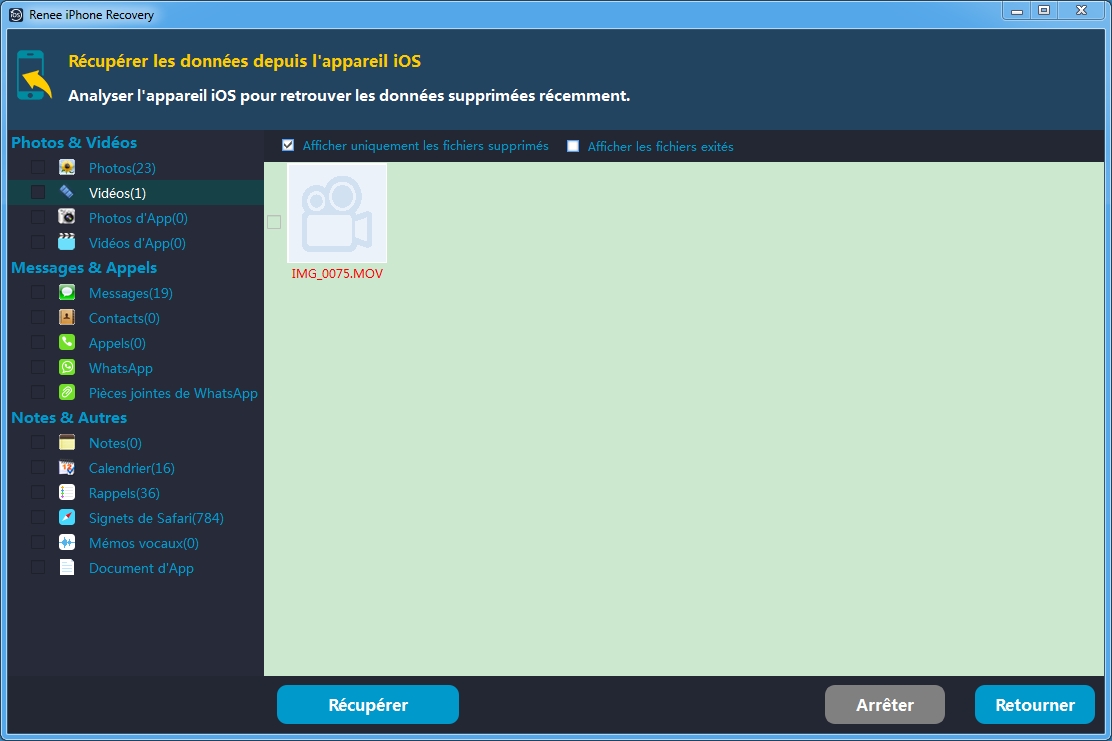Select the Notes(0) category

[115, 443]
